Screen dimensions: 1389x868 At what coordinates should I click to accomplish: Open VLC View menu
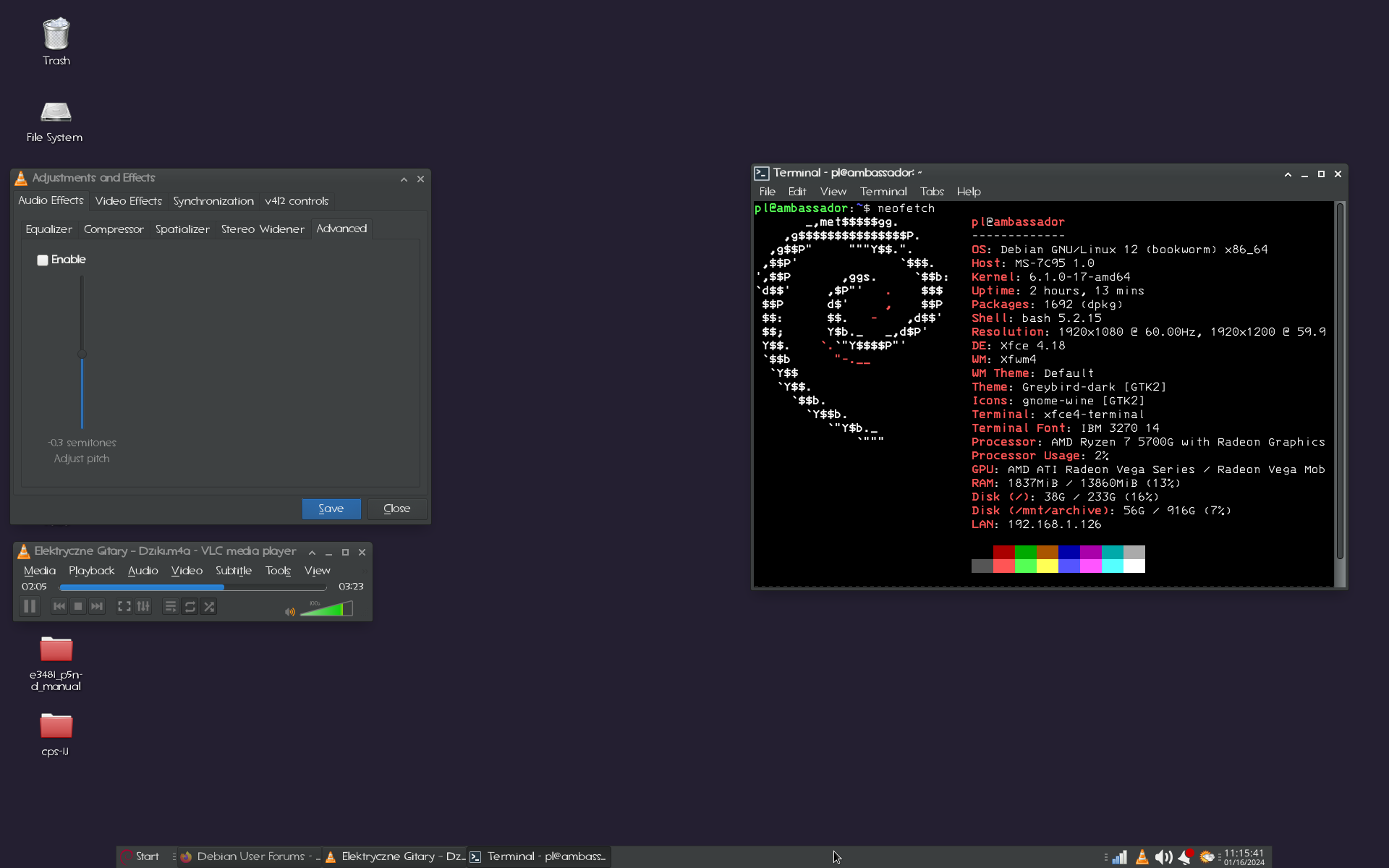pyautogui.click(x=317, y=571)
